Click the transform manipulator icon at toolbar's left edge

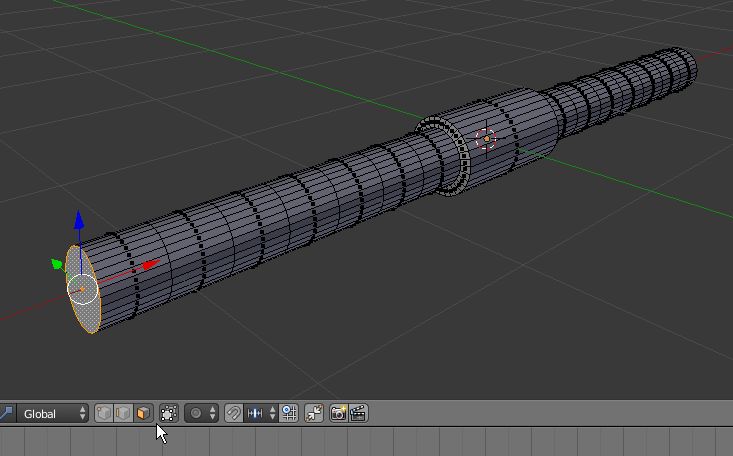point(7,413)
